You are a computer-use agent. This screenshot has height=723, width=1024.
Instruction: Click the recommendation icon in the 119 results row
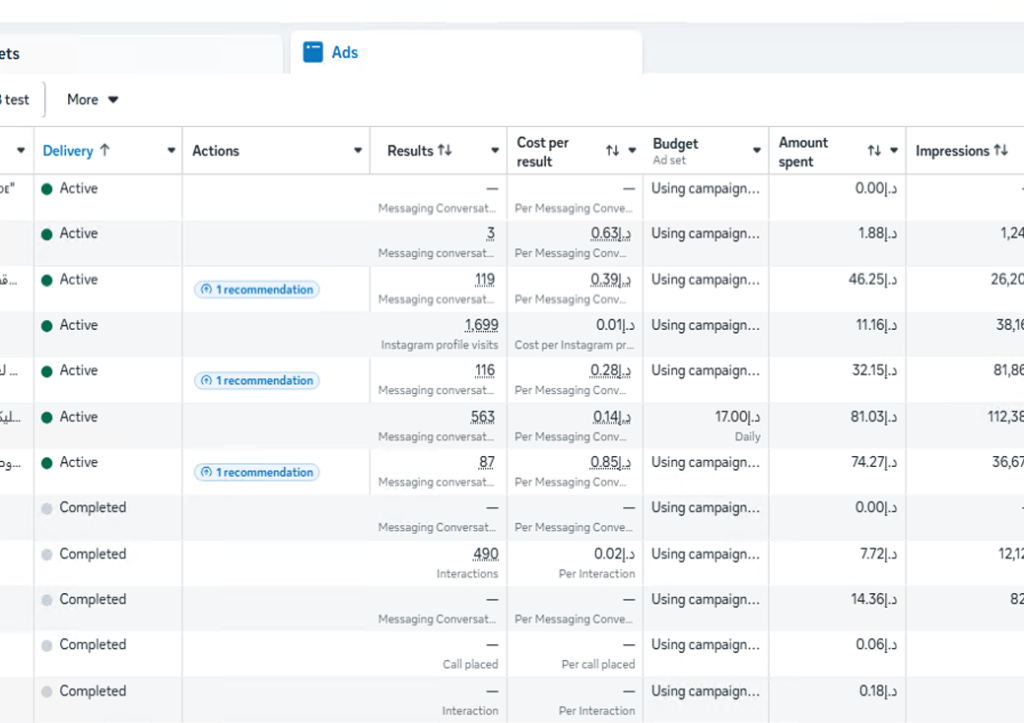point(206,290)
